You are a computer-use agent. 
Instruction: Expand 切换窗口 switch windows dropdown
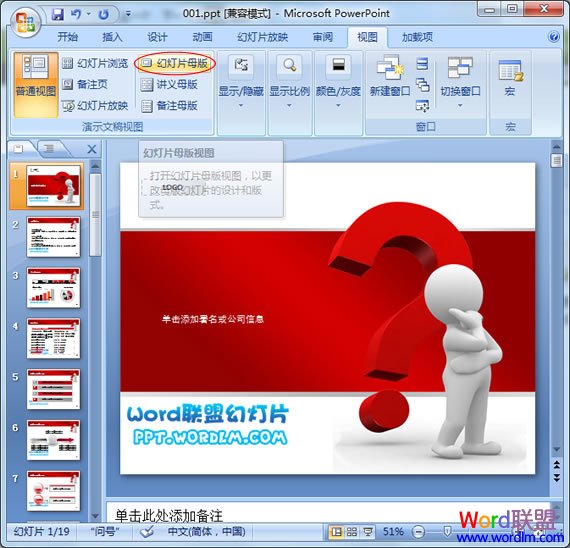[x=460, y=82]
